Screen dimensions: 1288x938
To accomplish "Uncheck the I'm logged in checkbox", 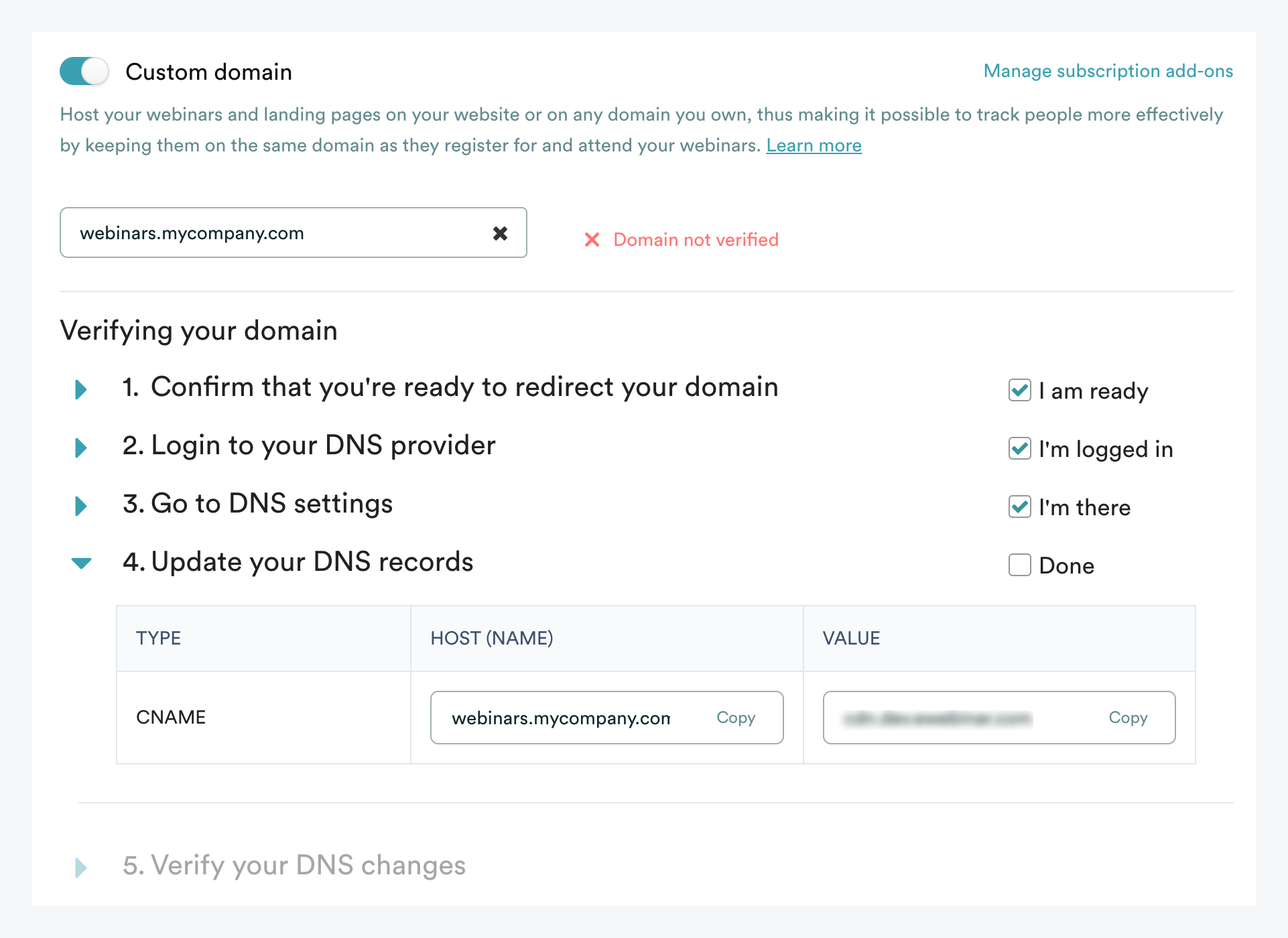I will [x=1019, y=449].
